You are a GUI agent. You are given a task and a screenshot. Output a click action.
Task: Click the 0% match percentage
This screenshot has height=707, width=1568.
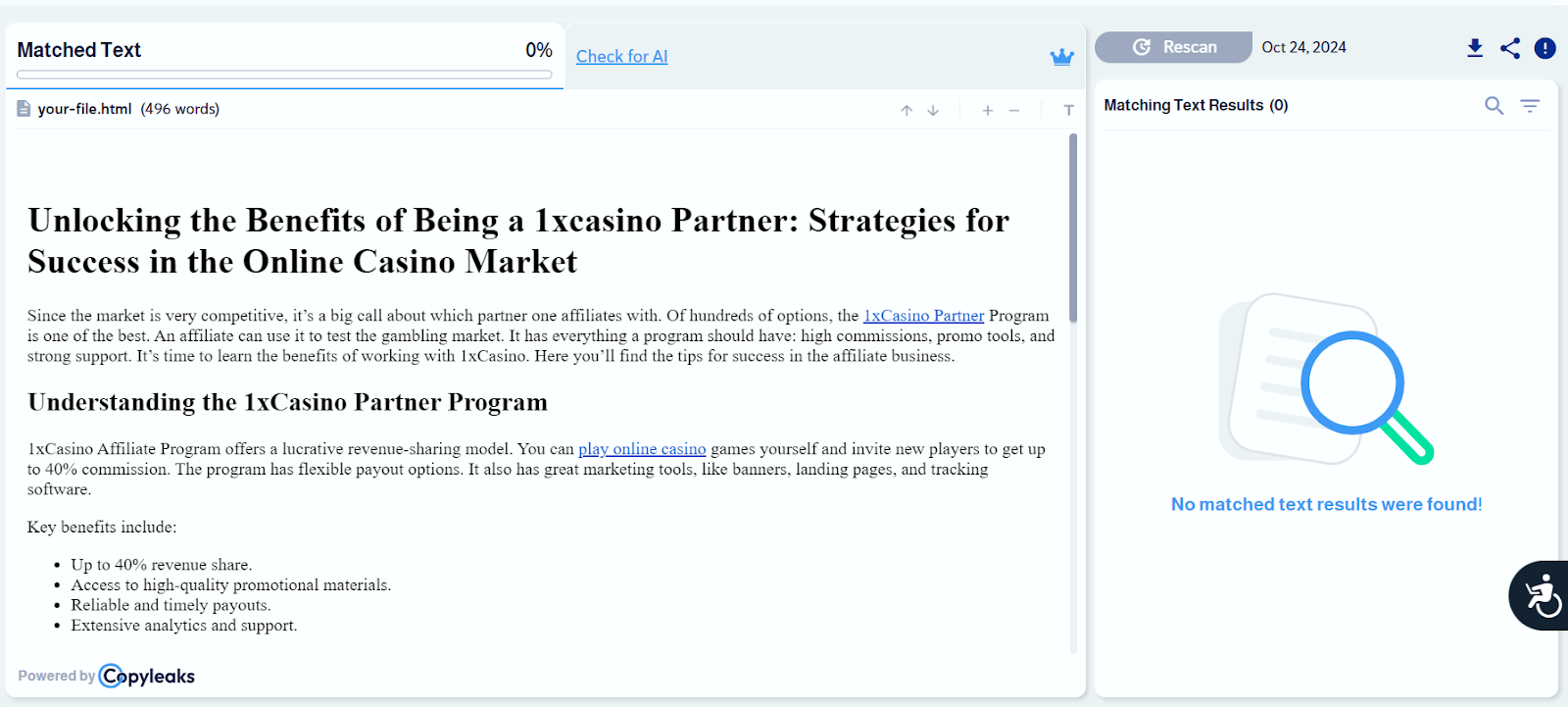pos(539,50)
